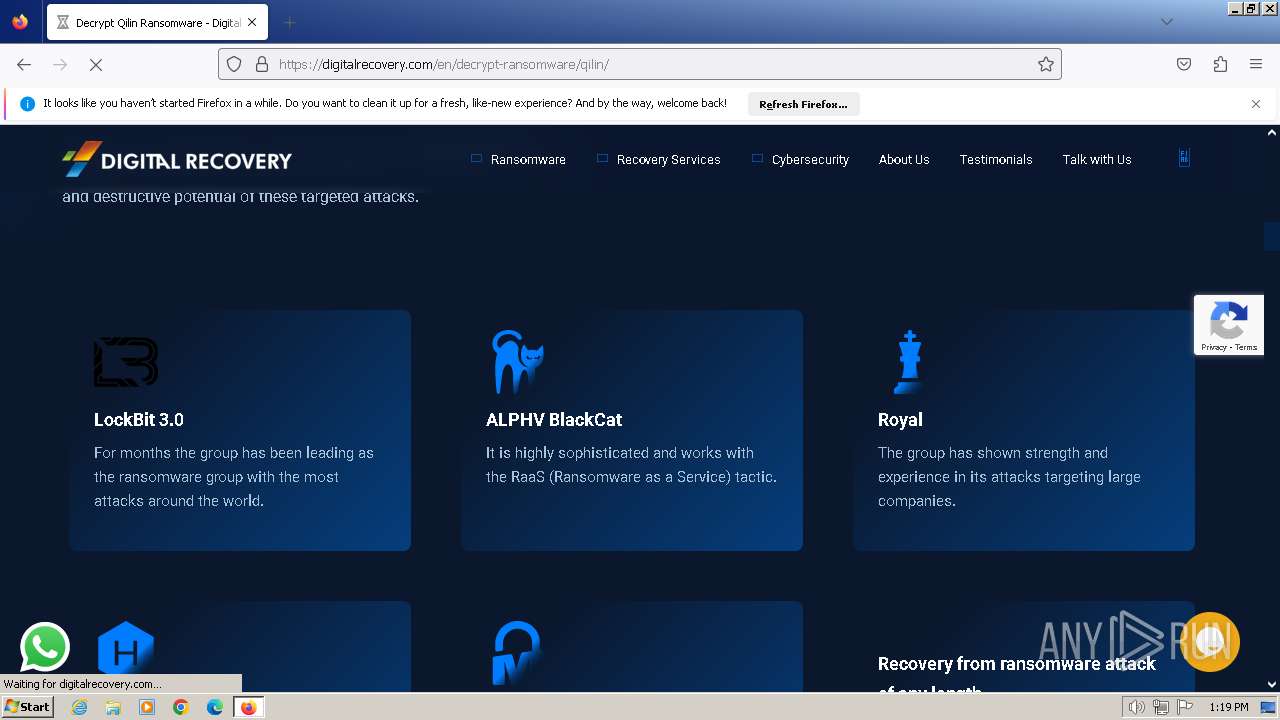The width and height of the screenshot is (1280, 720).
Task: Click the blue padlock ransomware icon
Action: [x=516, y=653]
